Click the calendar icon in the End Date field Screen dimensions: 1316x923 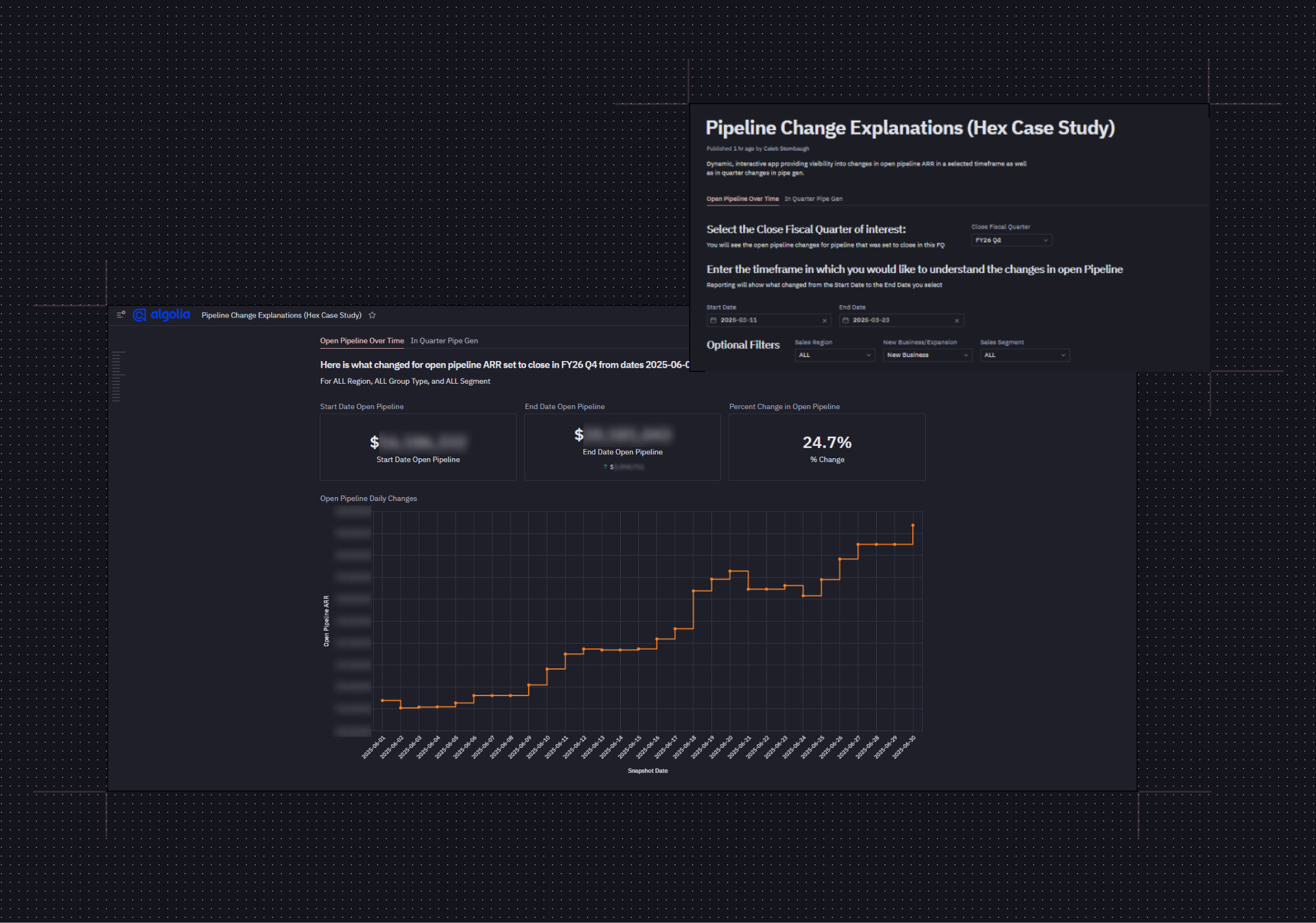(847, 320)
